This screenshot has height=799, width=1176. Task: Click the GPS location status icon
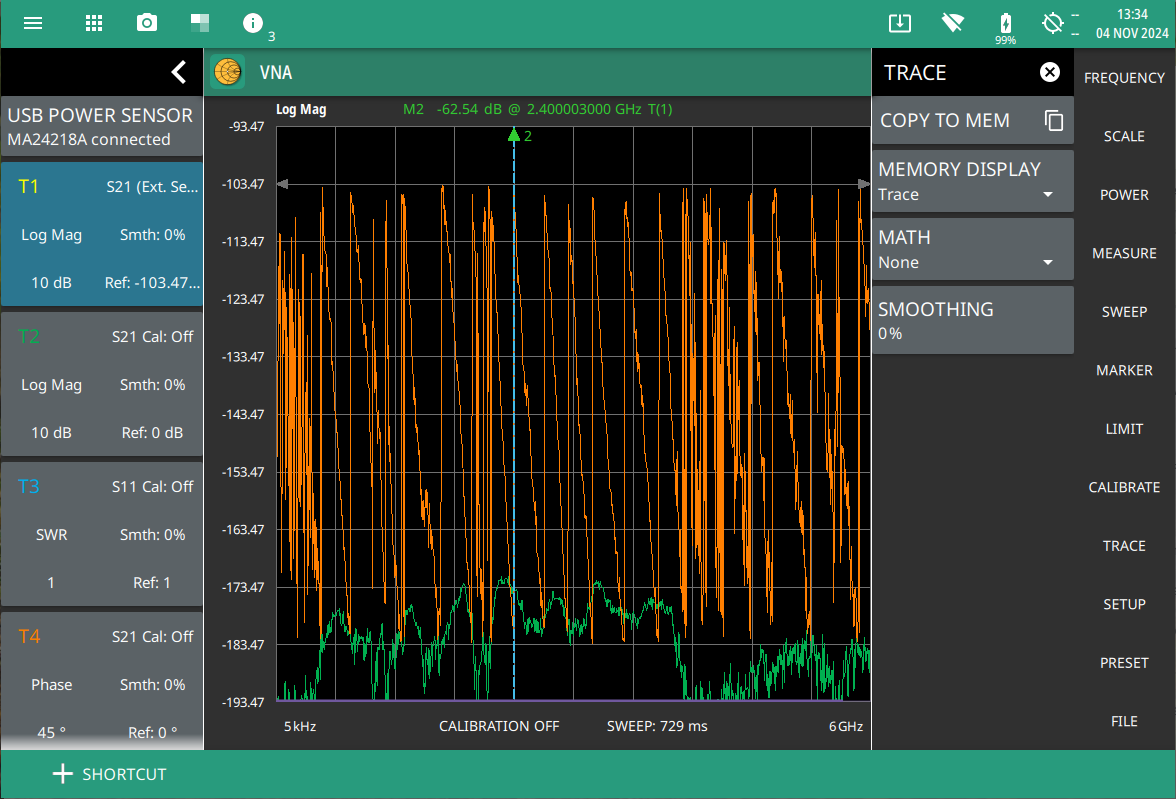1052,23
